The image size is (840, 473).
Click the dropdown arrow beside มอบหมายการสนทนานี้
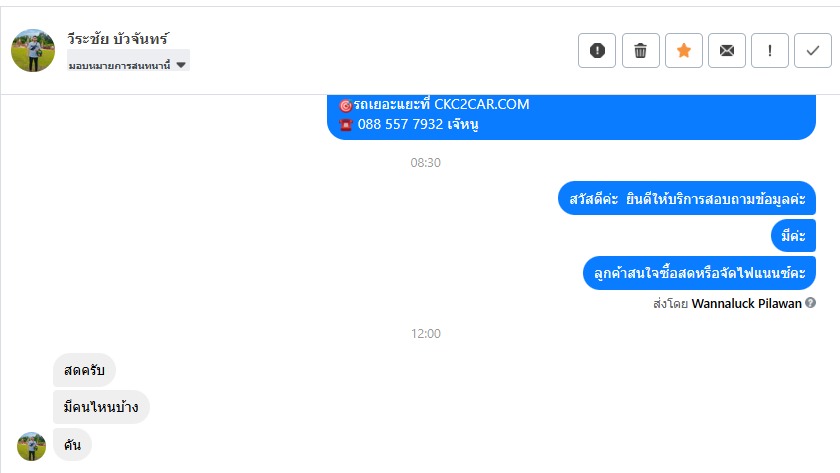181,65
